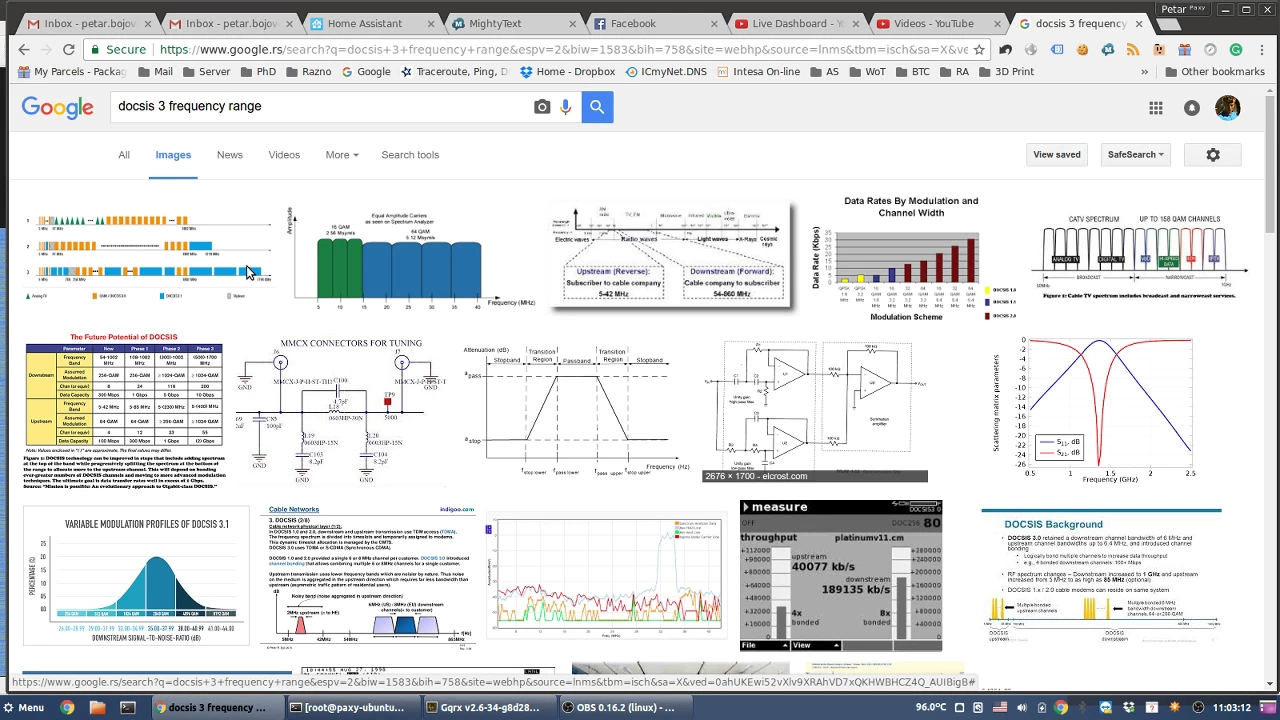This screenshot has width=1280, height=720.
Task: Launch terminal from the taskbar
Action: click(x=128, y=707)
